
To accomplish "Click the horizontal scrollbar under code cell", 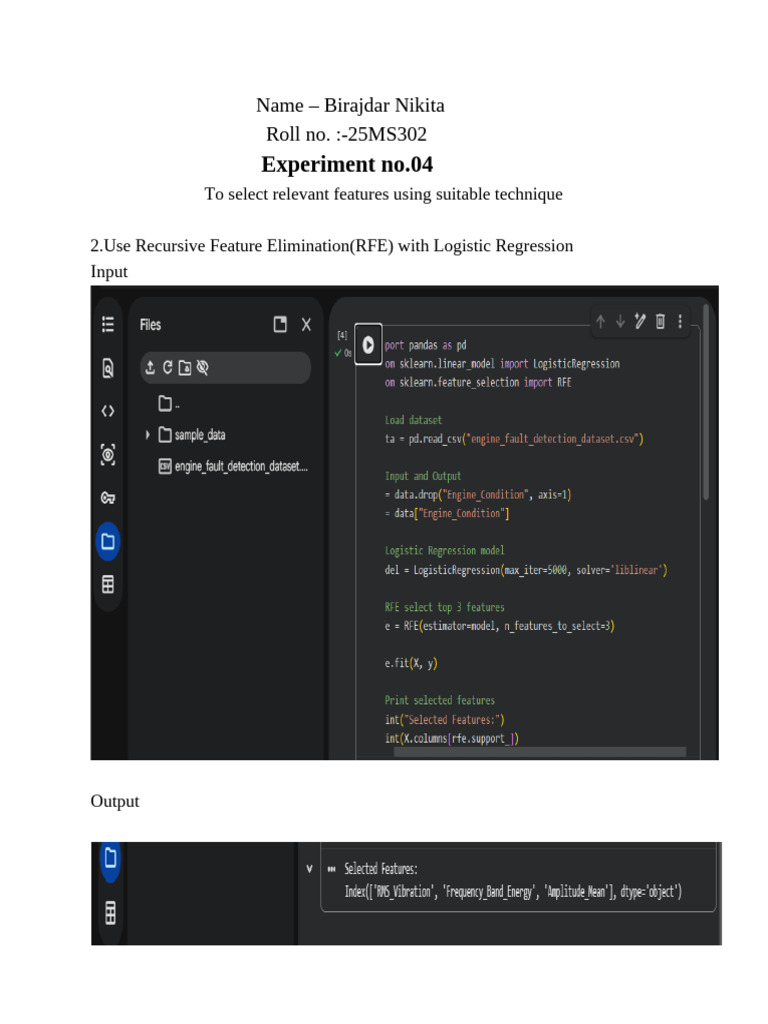I will pyautogui.click(x=540, y=752).
